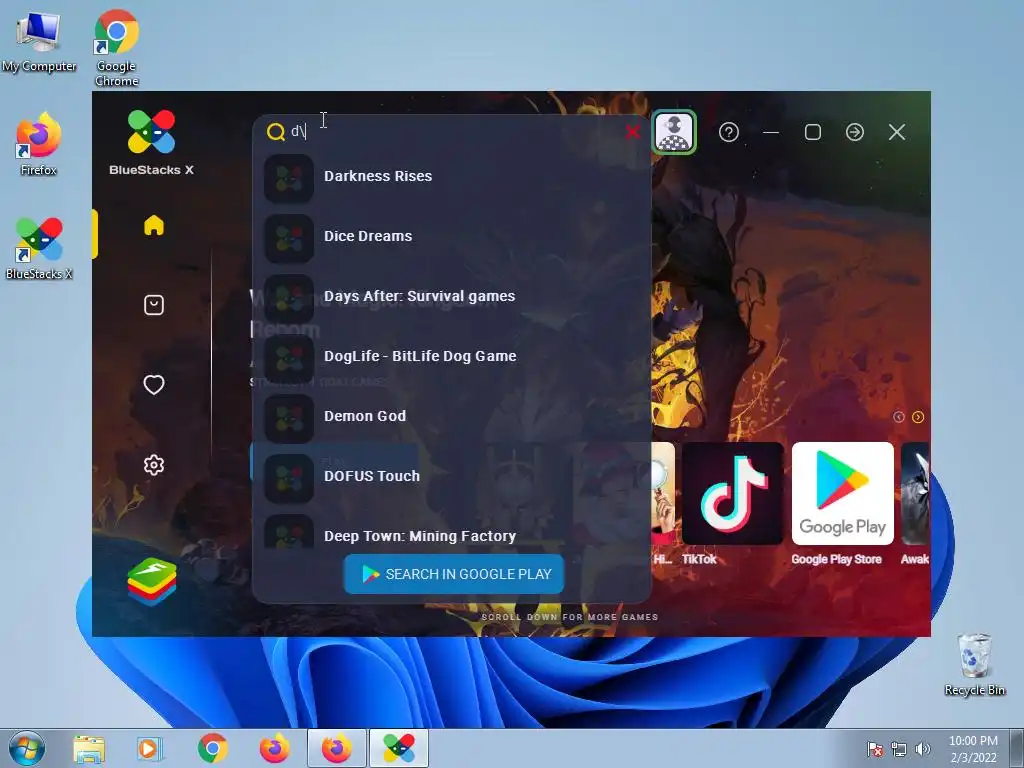This screenshot has width=1024, height=768.
Task: Launch BlueStacks App Player stack icon
Action: [152, 581]
